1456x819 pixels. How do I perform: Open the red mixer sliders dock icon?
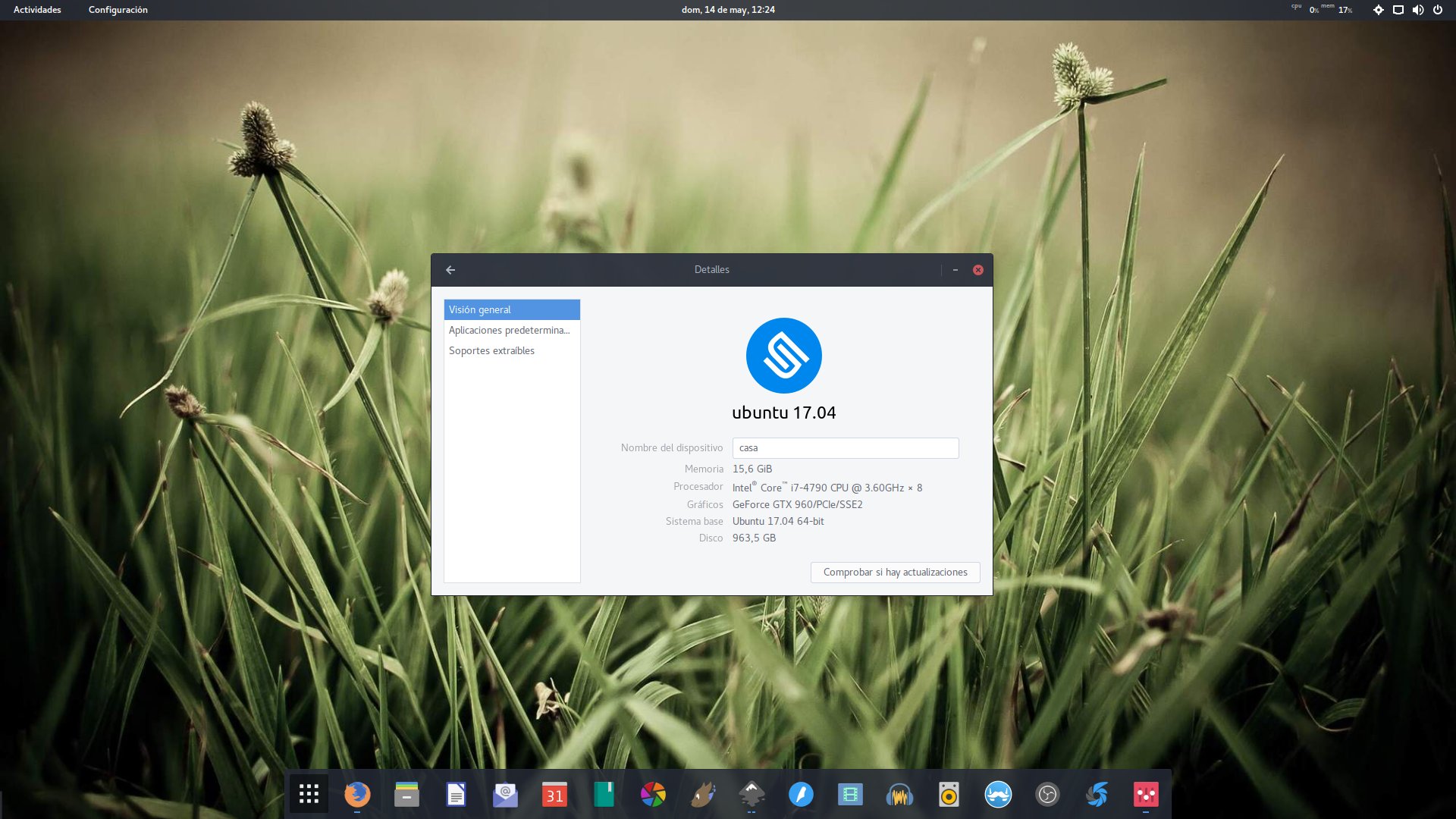pyautogui.click(x=1146, y=794)
